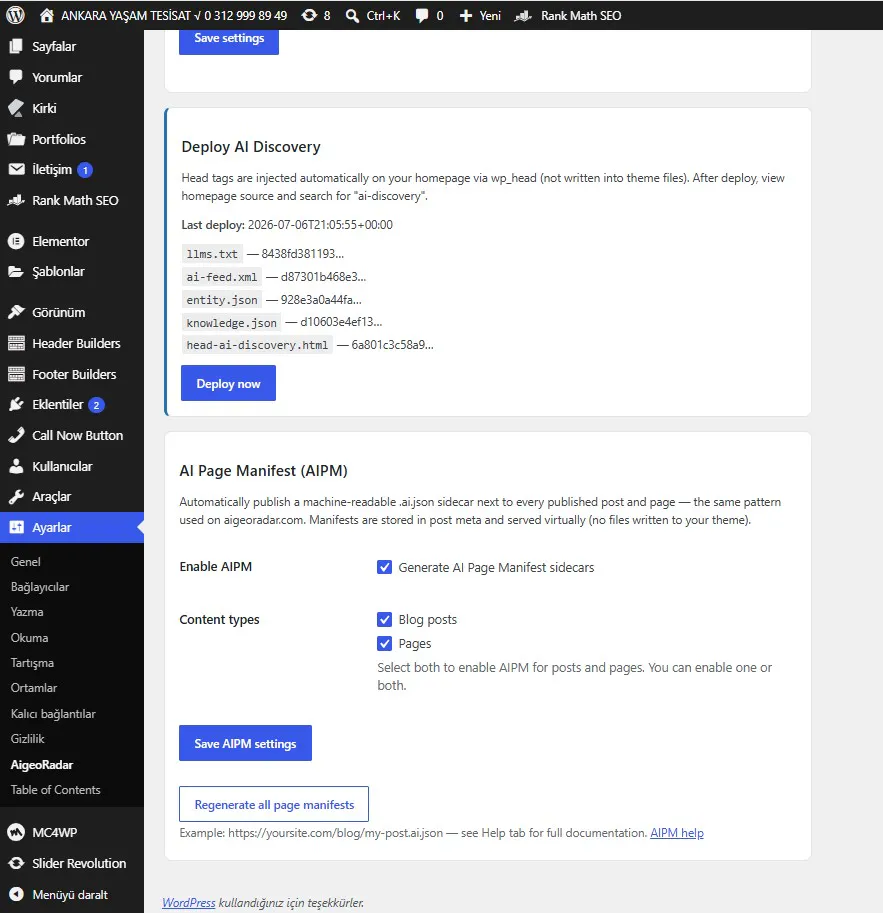The width and height of the screenshot is (883, 913).
Task: Click the Deploy now button
Action: 228,383
